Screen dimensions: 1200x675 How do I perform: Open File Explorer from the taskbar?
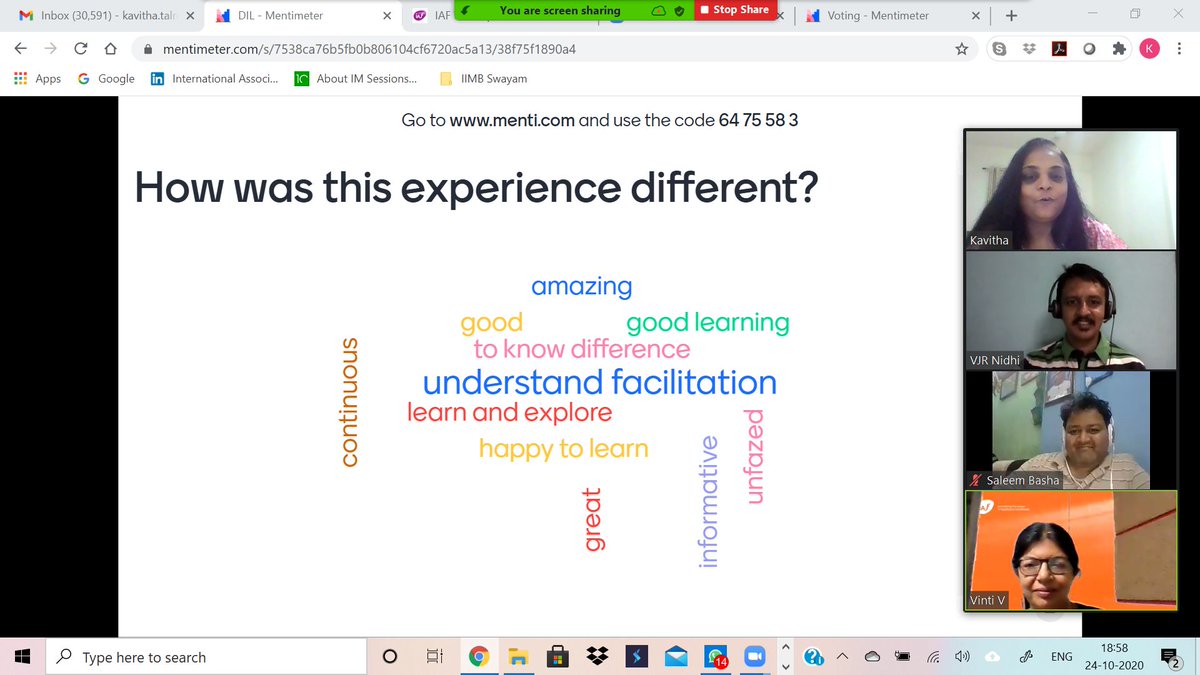click(518, 657)
